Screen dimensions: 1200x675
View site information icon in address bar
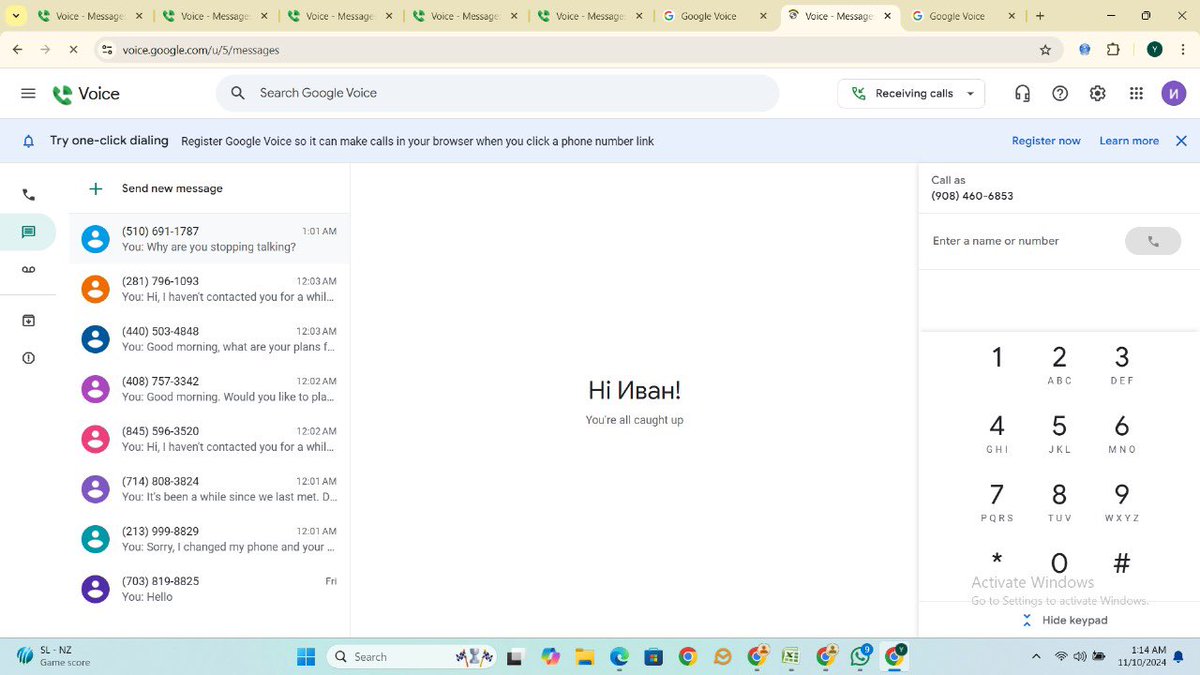pos(106,49)
